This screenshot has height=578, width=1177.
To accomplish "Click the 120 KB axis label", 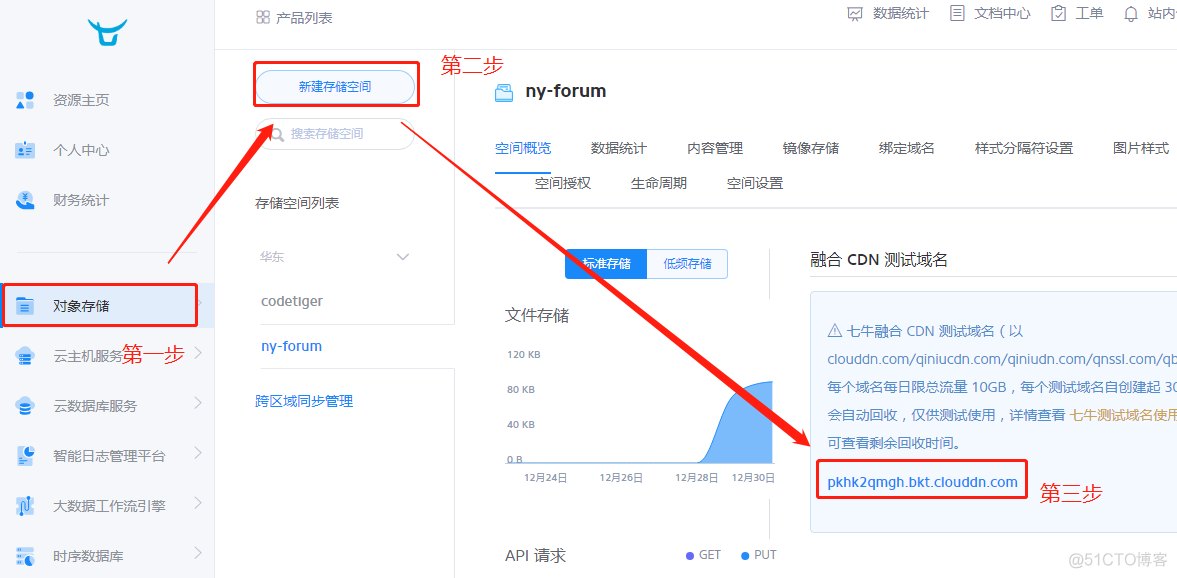I will 524,354.
